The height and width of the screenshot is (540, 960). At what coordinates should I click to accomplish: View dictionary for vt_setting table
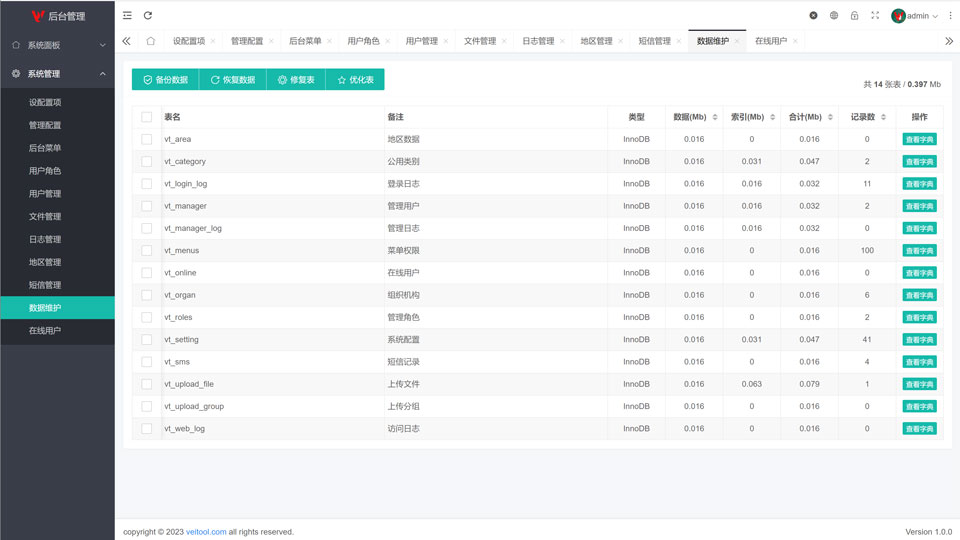918,340
